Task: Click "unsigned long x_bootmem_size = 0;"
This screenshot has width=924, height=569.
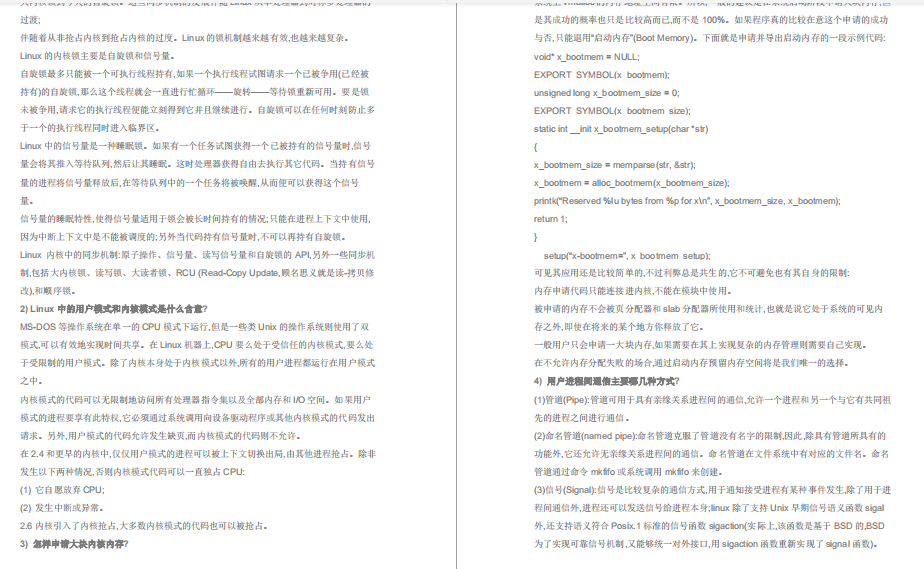Action: [x=606, y=92]
